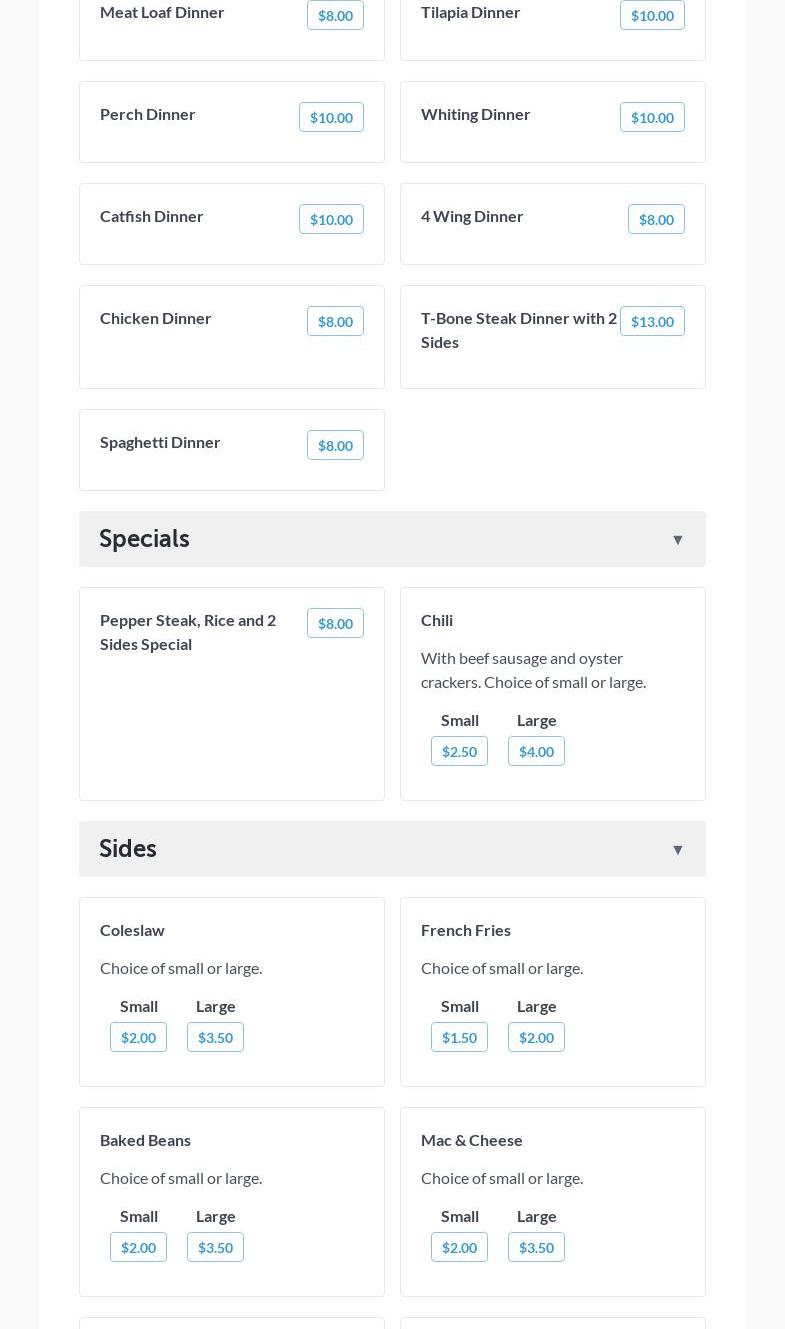Select the $8.00 Meat Loaf Dinner price
Screen dimensions: 785x1329
coord(335,16)
